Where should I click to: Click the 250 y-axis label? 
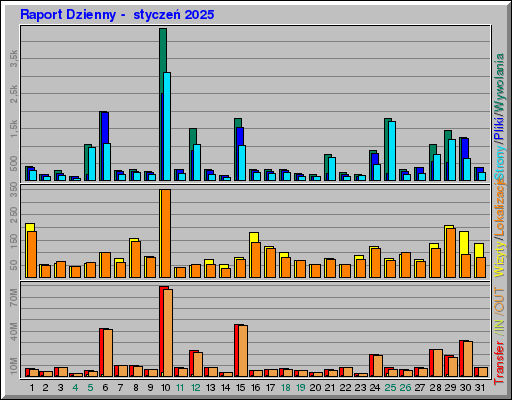point(14,215)
